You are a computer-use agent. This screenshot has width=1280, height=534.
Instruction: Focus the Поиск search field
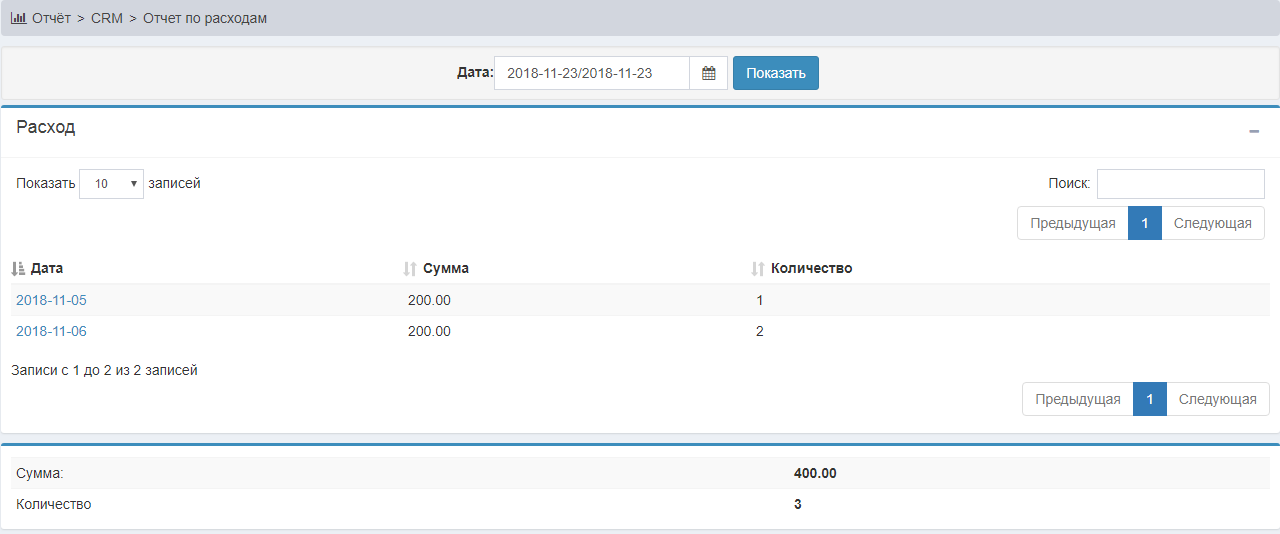pos(1180,184)
